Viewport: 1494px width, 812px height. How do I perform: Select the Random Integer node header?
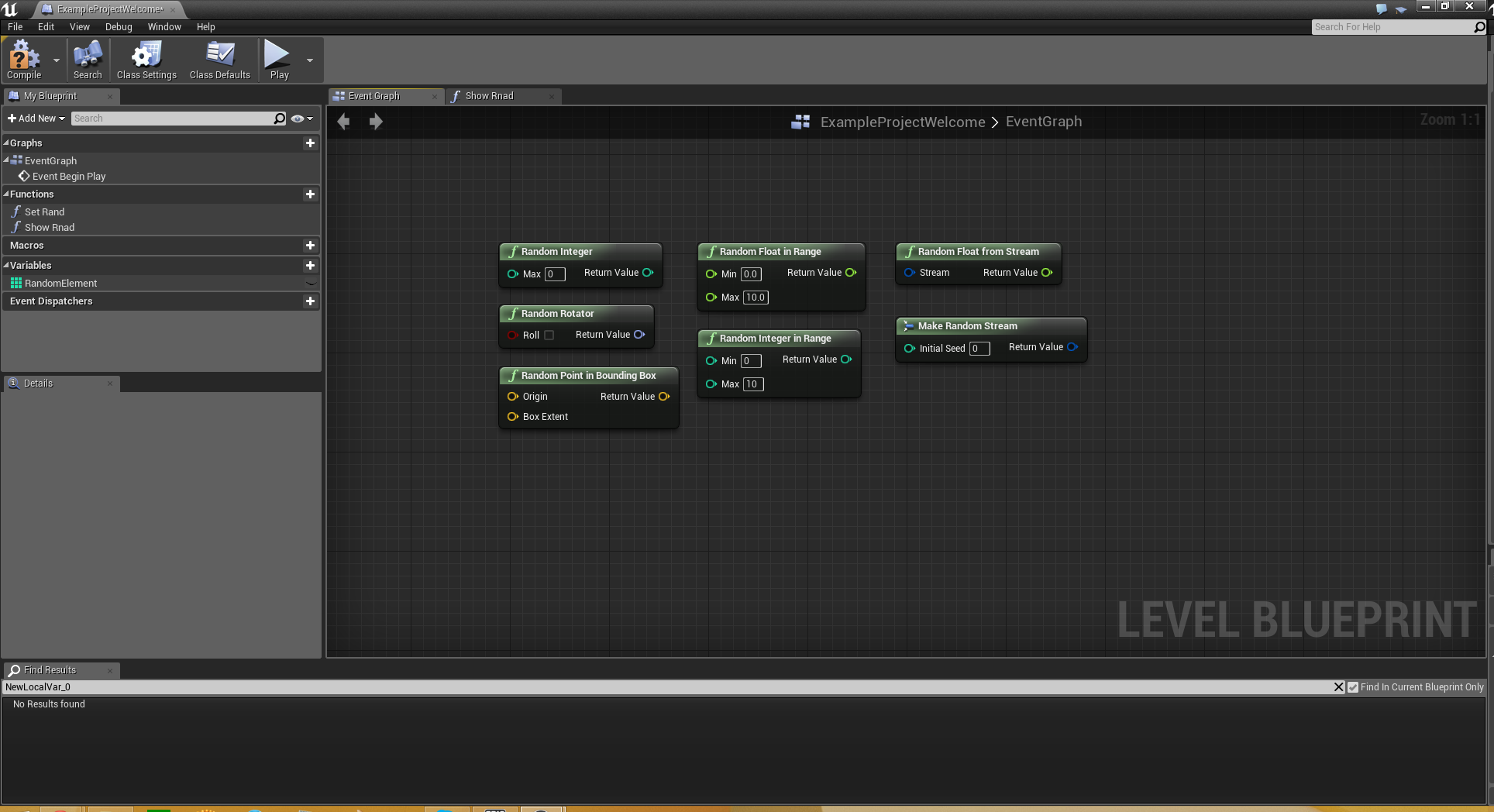coord(580,252)
